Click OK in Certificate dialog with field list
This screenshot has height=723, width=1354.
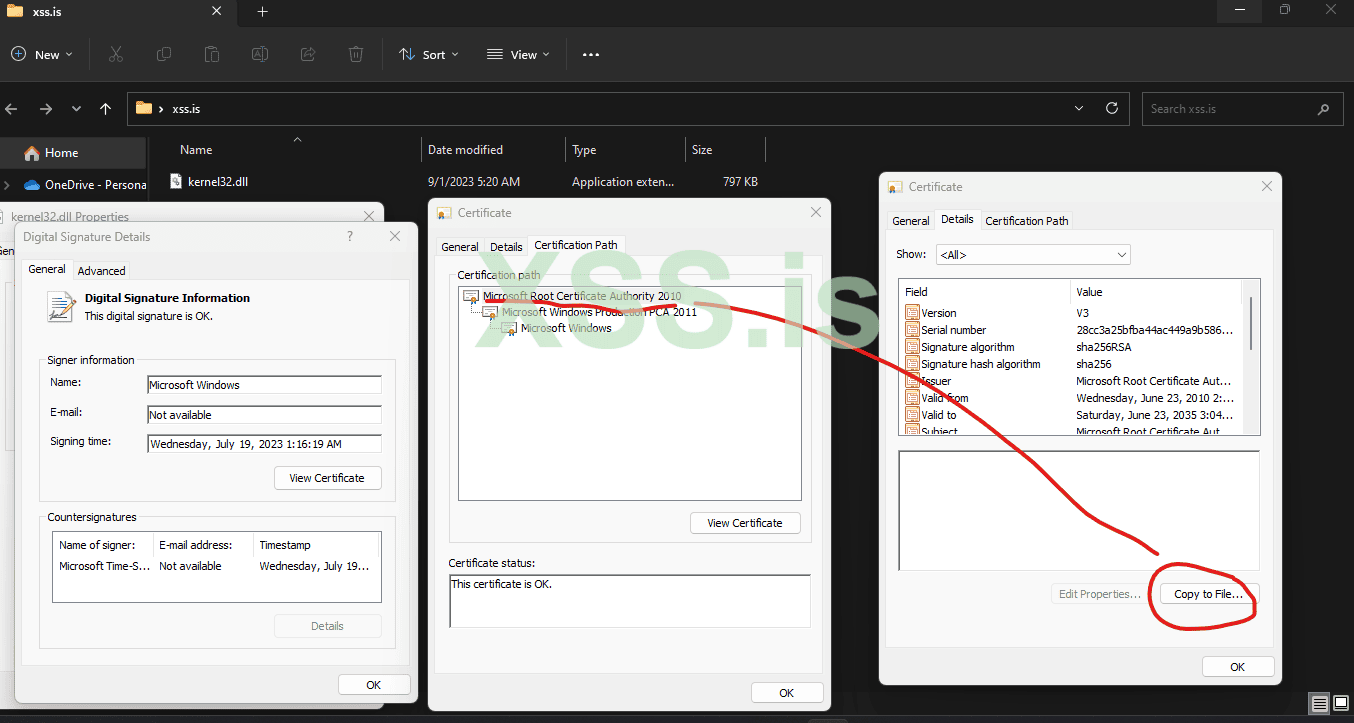[x=1238, y=667]
